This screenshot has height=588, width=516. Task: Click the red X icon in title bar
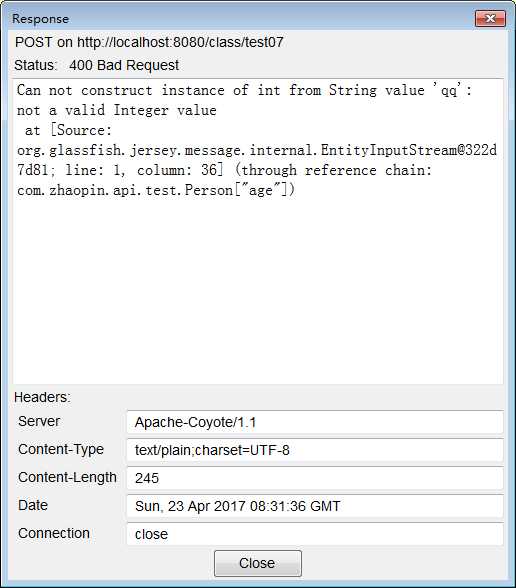490,18
